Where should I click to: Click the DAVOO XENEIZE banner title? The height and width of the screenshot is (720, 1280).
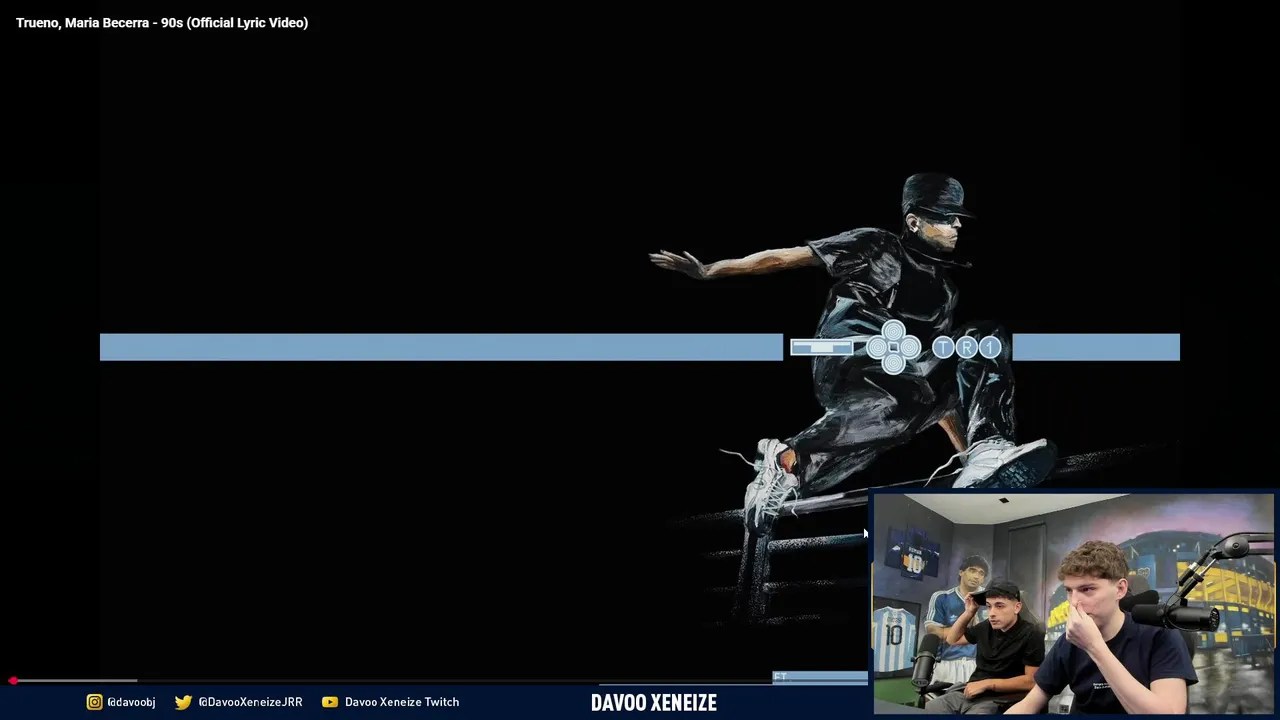click(x=654, y=703)
